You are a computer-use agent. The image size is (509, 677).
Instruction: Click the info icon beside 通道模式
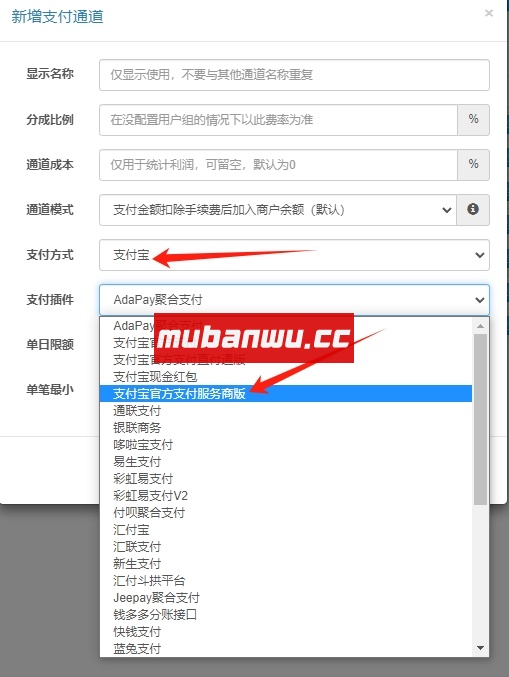[x=473, y=209]
